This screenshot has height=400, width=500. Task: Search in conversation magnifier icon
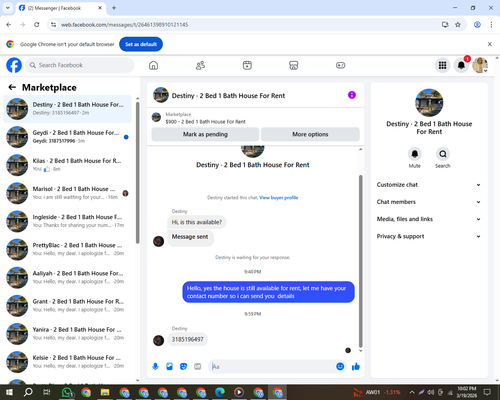coord(443,154)
